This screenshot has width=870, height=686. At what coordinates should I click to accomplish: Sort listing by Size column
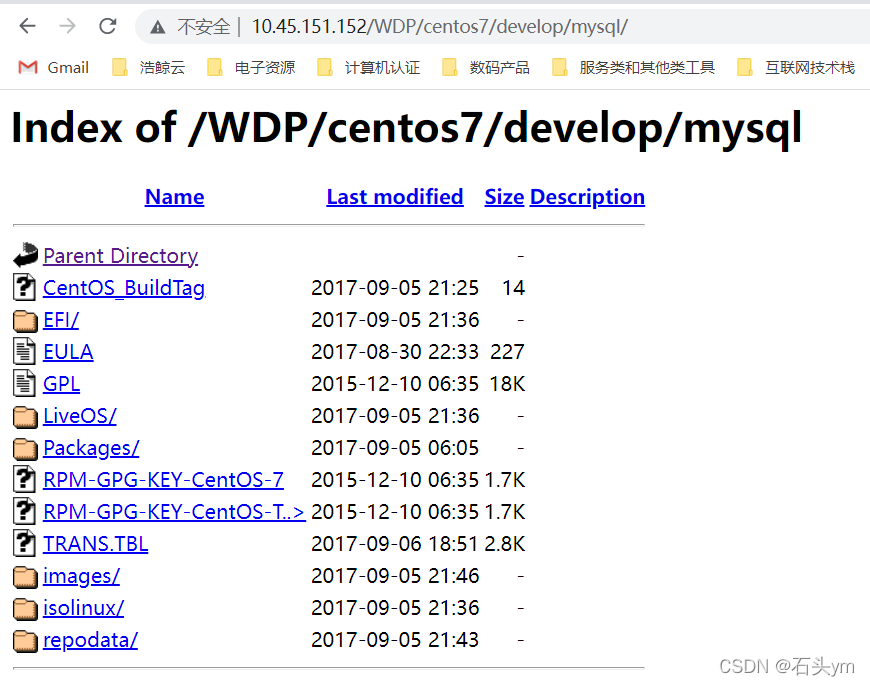pos(504,197)
